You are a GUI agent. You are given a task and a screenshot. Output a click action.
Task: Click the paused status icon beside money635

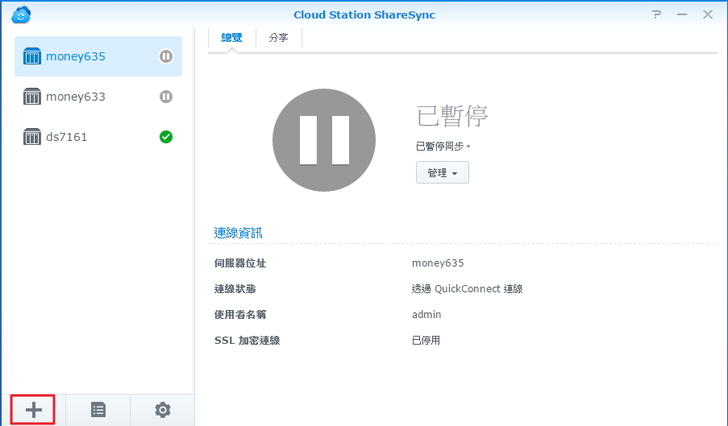tap(166, 57)
